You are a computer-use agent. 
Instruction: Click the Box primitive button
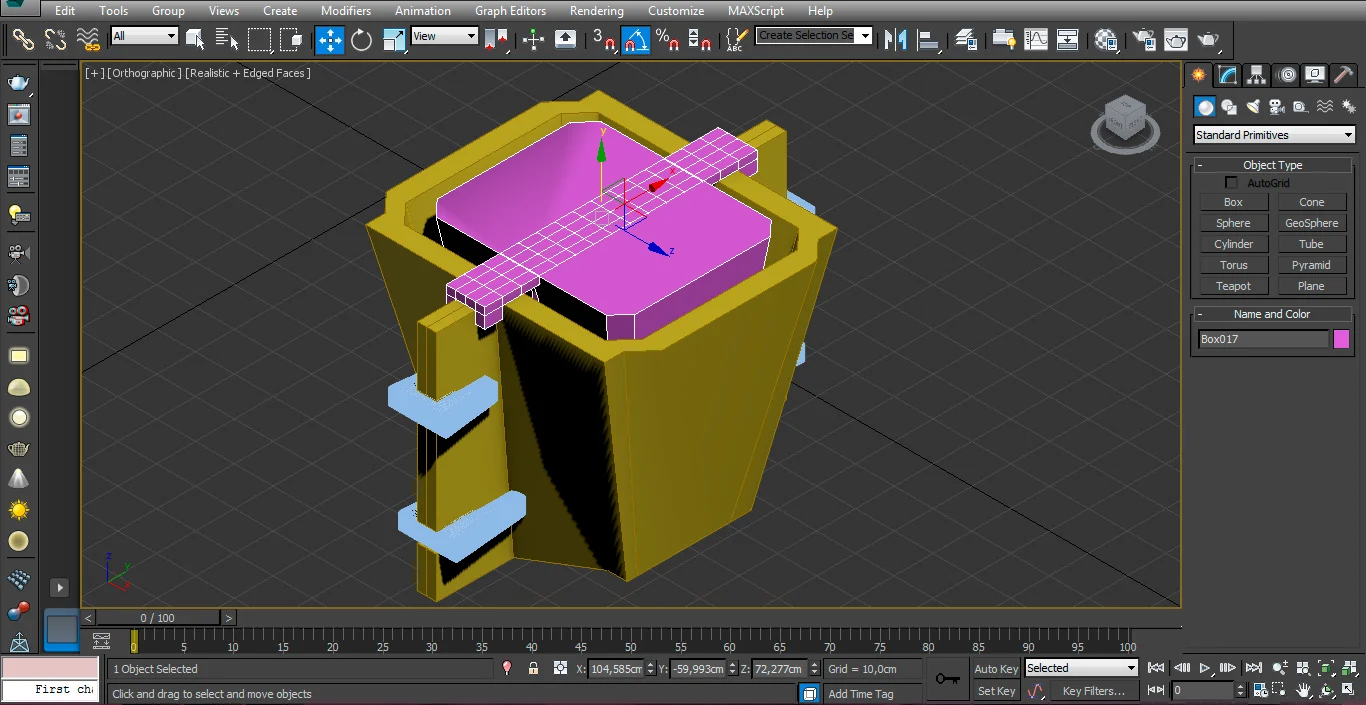coord(1234,202)
